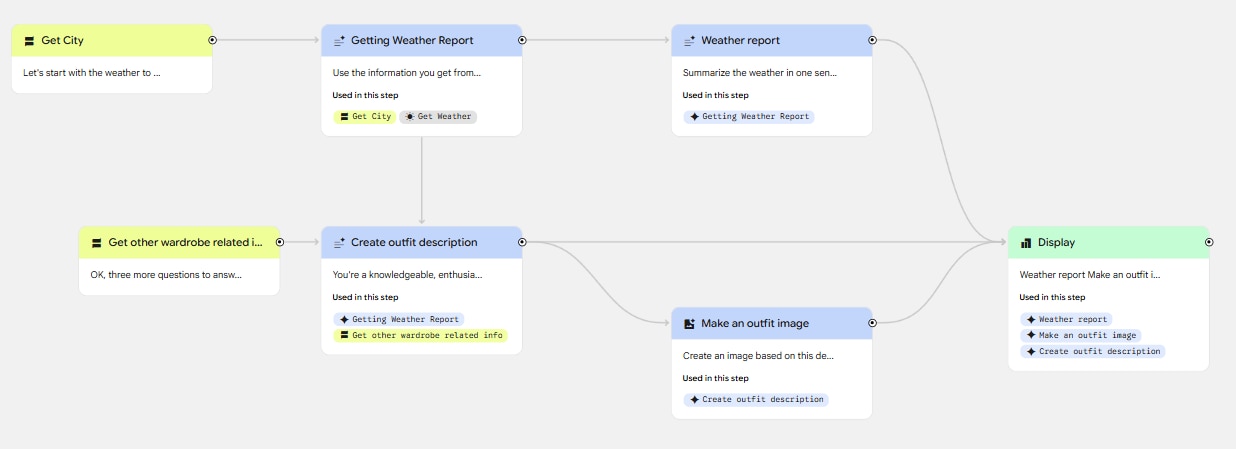The height and width of the screenshot is (449, 1236).
Task: Click the output port of Get City node
Action: [212, 40]
